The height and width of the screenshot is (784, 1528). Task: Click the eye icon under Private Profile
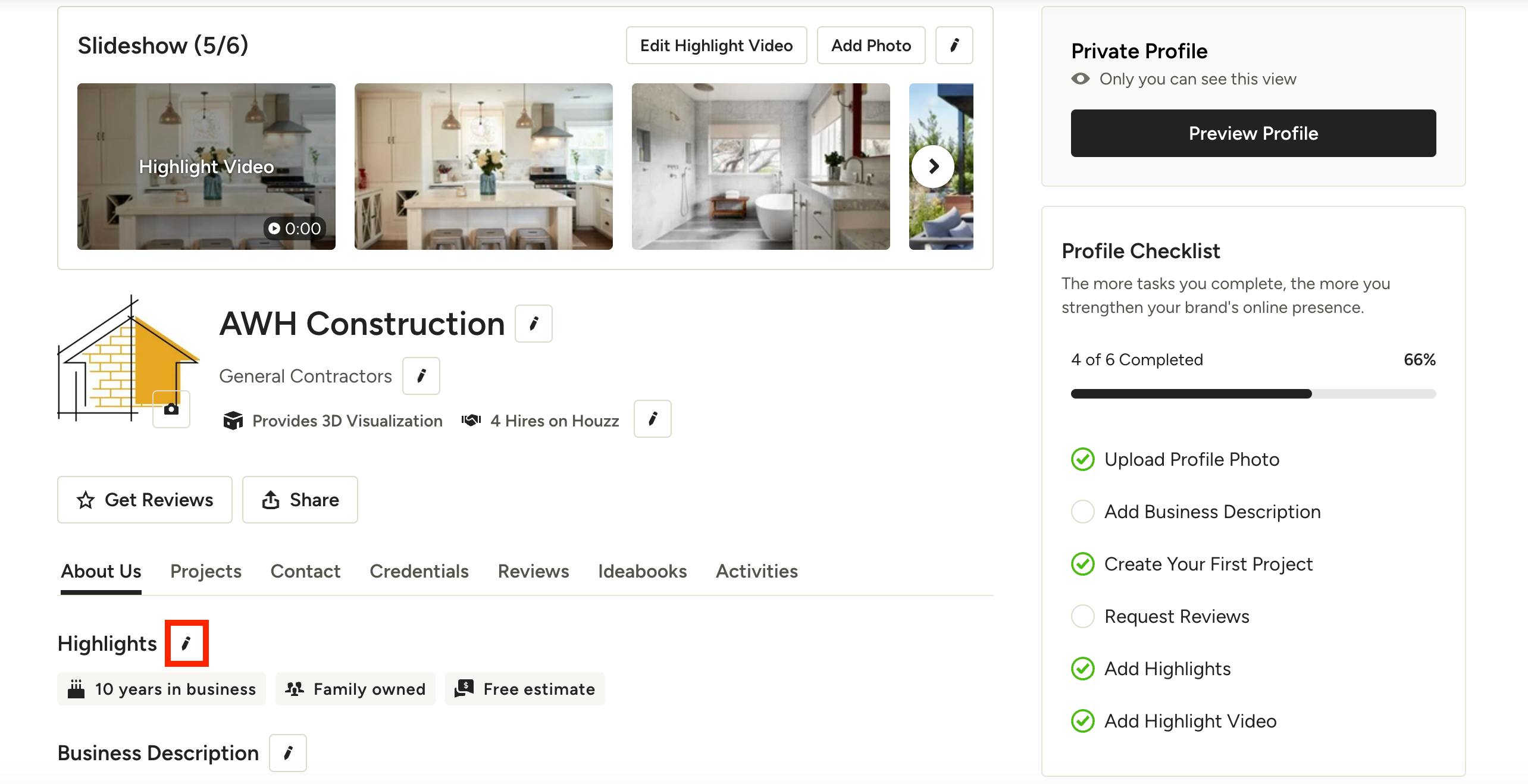(1081, 79)
